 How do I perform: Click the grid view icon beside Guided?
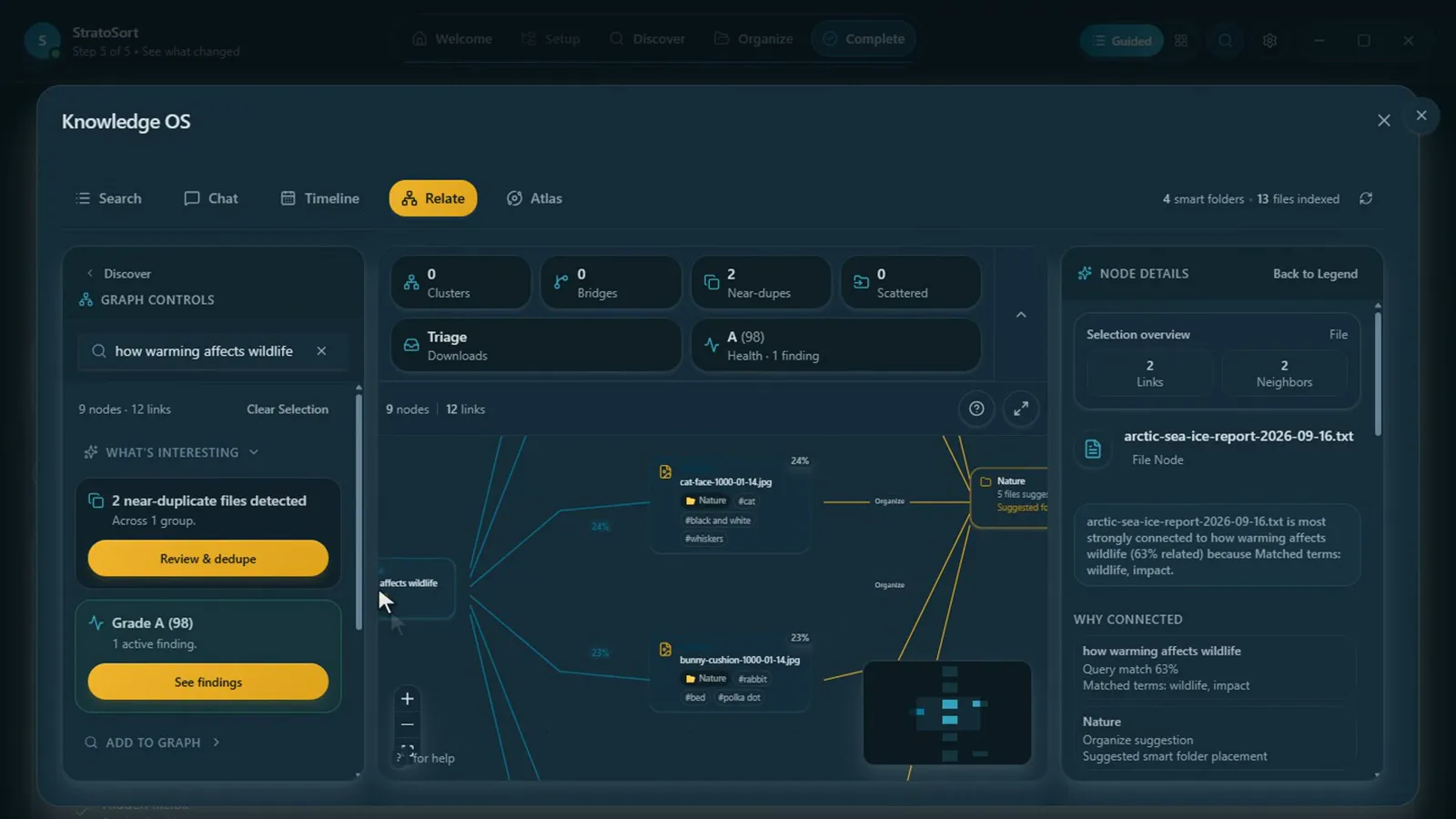1181,40
